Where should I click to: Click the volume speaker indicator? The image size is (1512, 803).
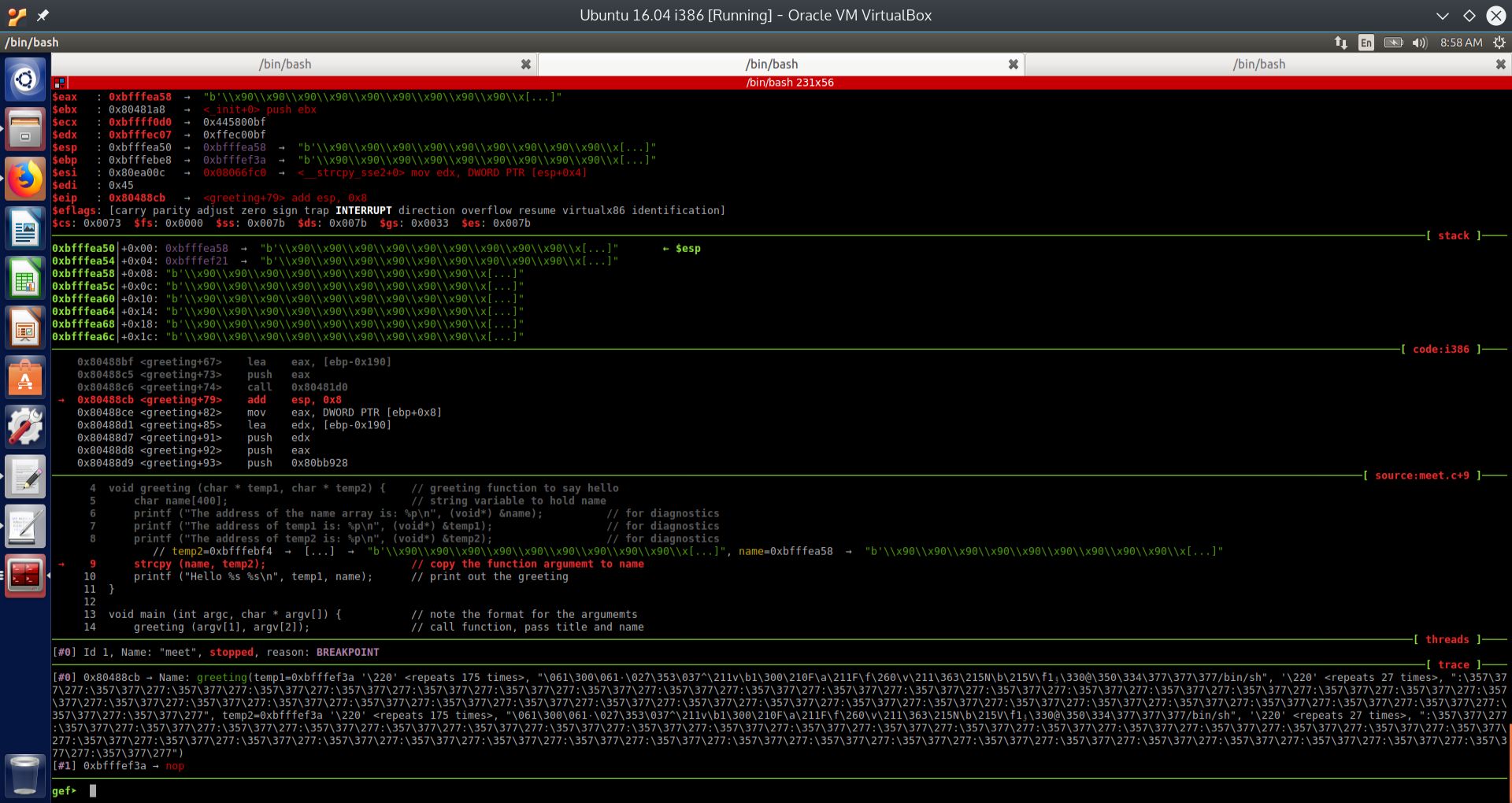coord(1421,43)
